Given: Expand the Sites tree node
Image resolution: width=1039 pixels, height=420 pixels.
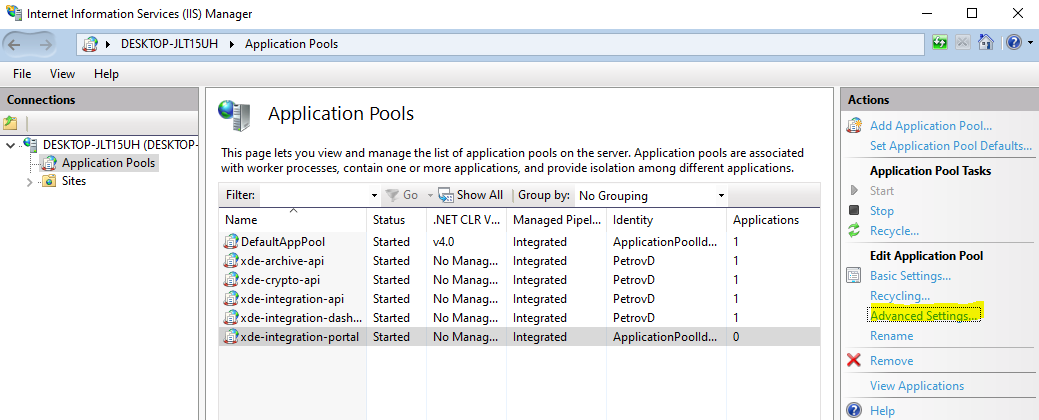Looking at the screenshot, I should tap(29, 182).
